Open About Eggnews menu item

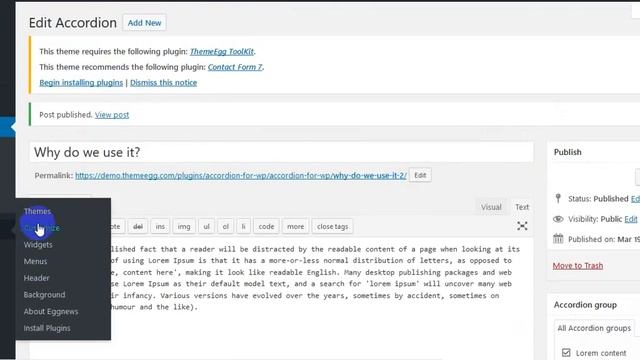[x=51, y=311]
